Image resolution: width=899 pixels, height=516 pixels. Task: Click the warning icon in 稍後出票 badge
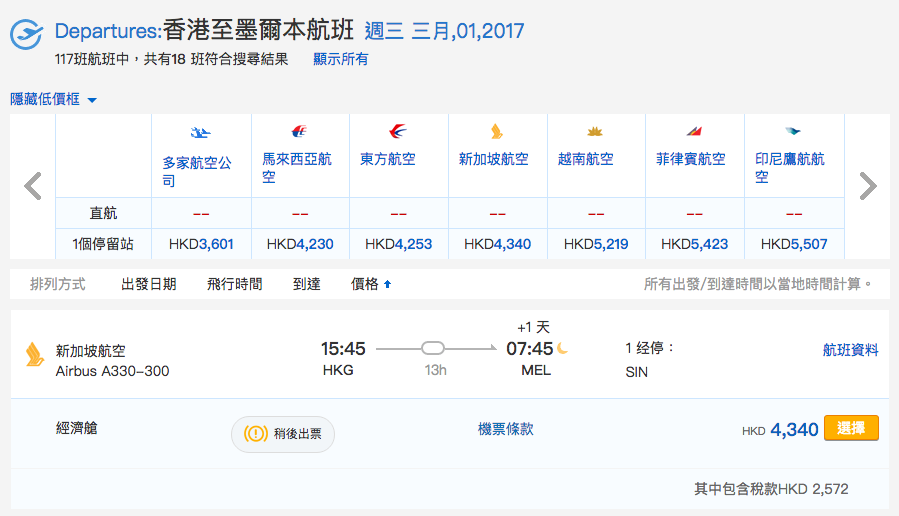(256, 433)
